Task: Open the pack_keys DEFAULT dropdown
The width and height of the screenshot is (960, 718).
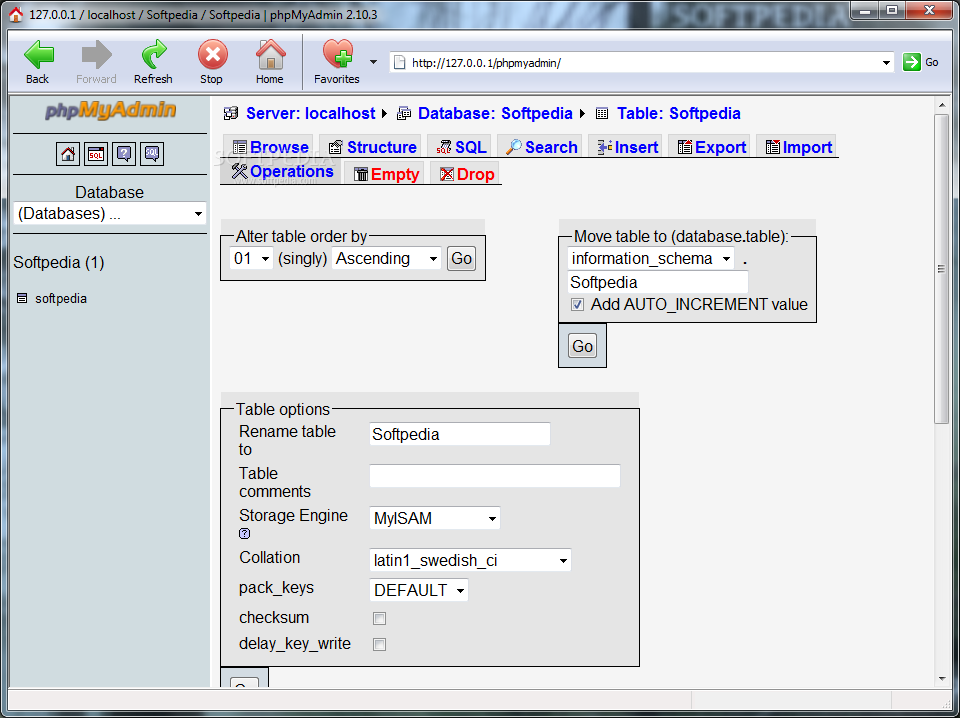Action: pyautogui.click(x=419, y=590)
